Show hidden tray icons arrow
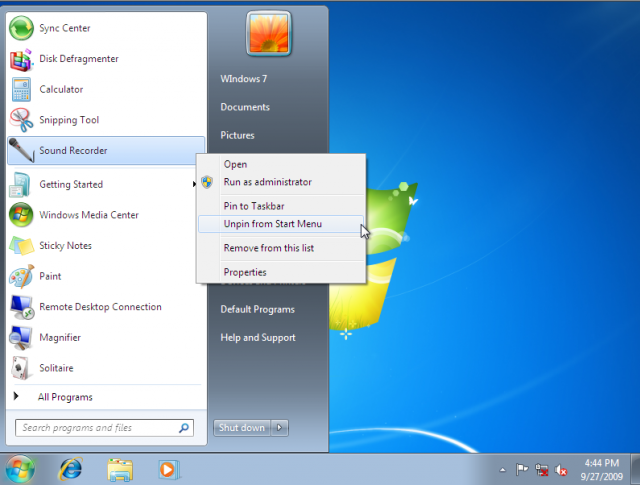The width and height of the screenshot is (640, 485). click(x=502, y=470)
